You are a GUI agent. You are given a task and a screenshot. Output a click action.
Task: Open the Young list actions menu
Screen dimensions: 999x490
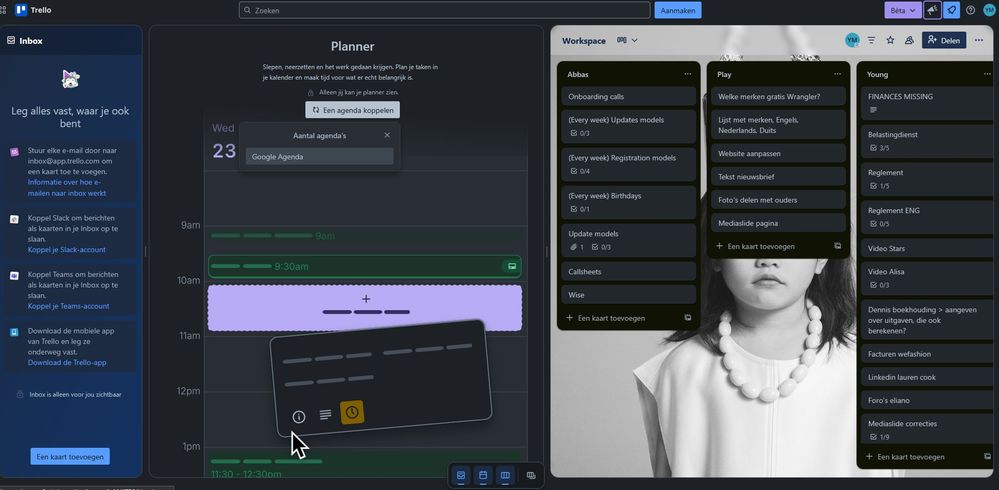click(x=987, y=74)
